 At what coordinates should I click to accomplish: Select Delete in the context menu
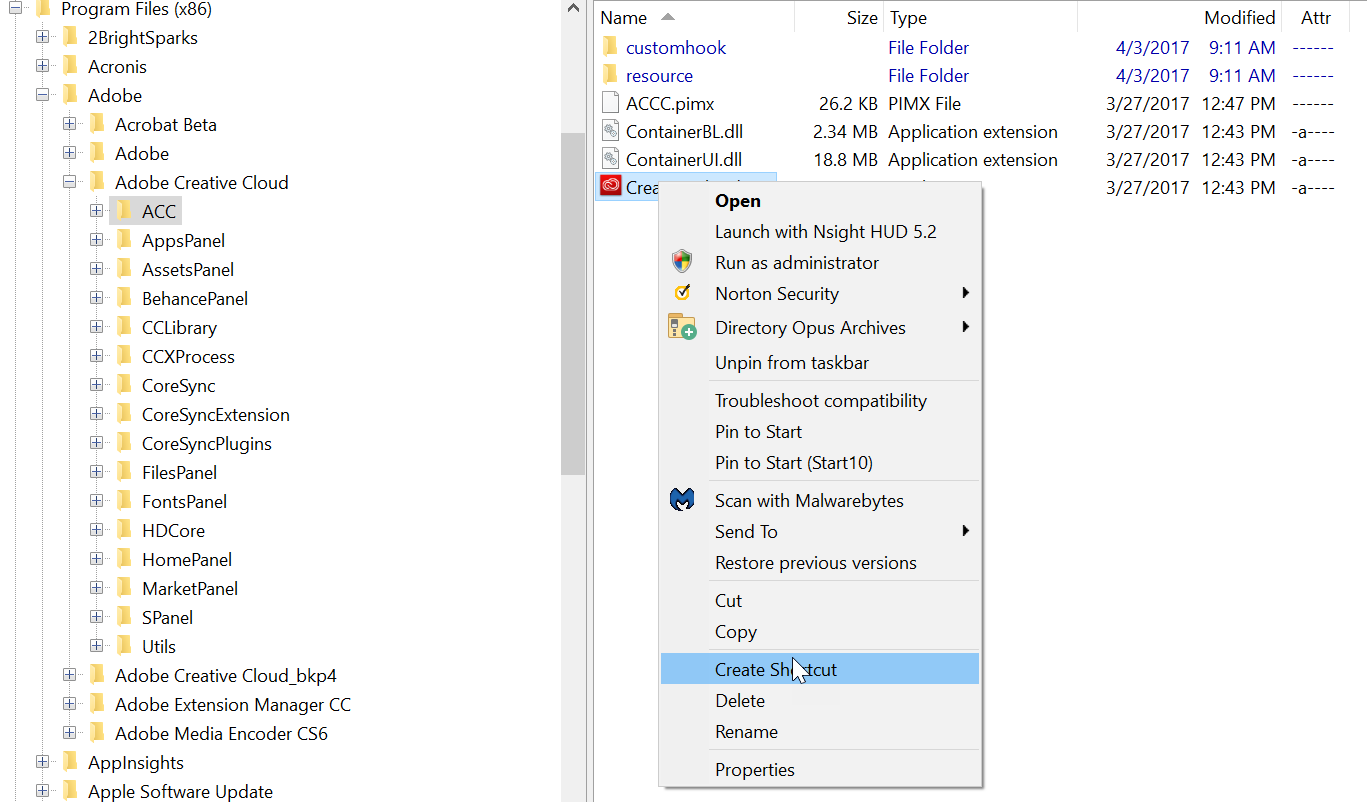tap(740, 701)
